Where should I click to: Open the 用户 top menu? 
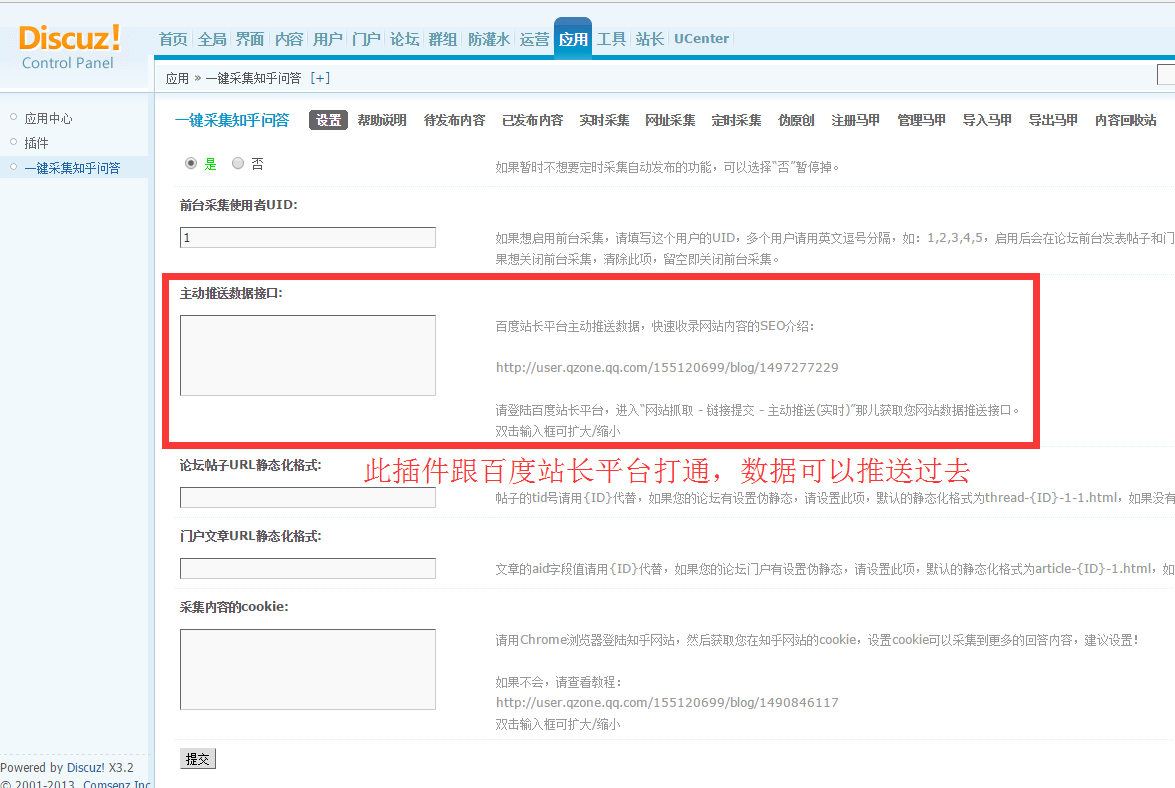tap(327, 39)
